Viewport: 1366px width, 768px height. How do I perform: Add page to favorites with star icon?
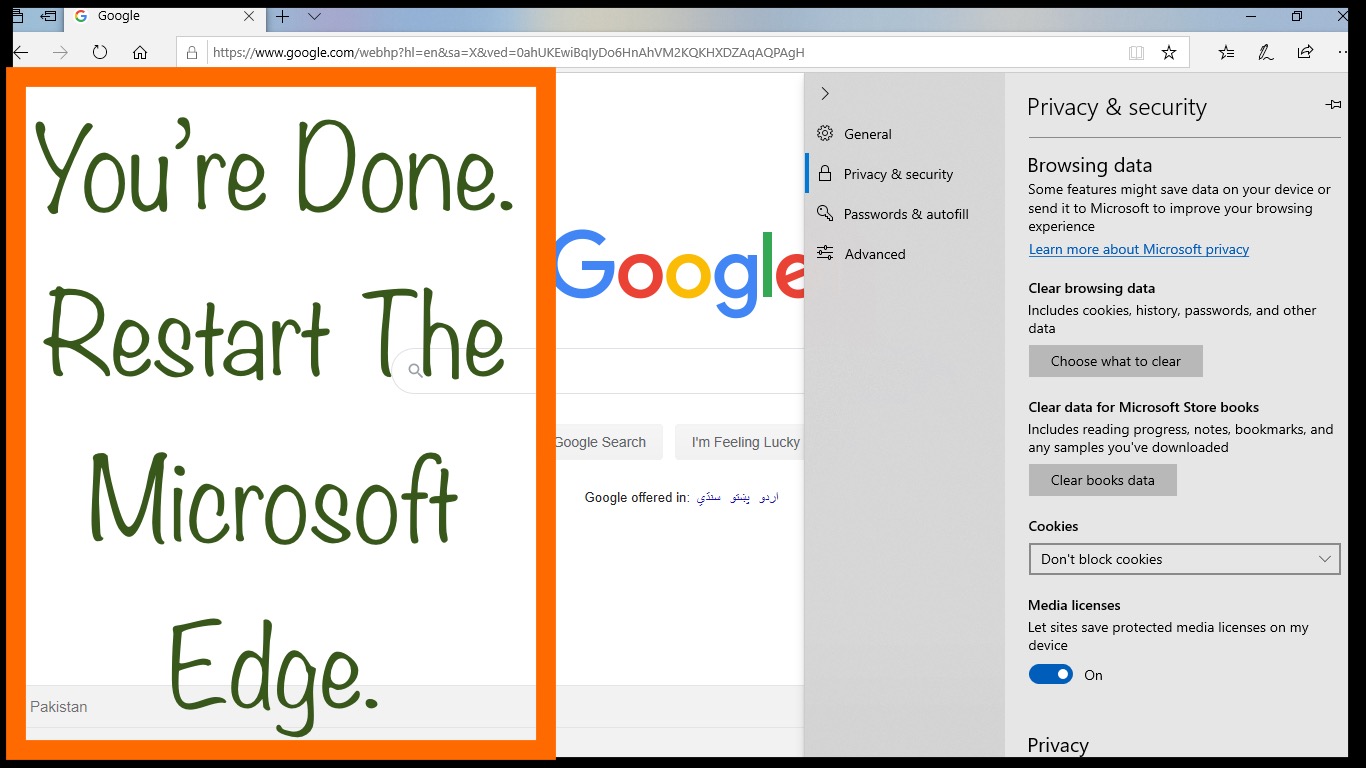(x=1169, y=52)
